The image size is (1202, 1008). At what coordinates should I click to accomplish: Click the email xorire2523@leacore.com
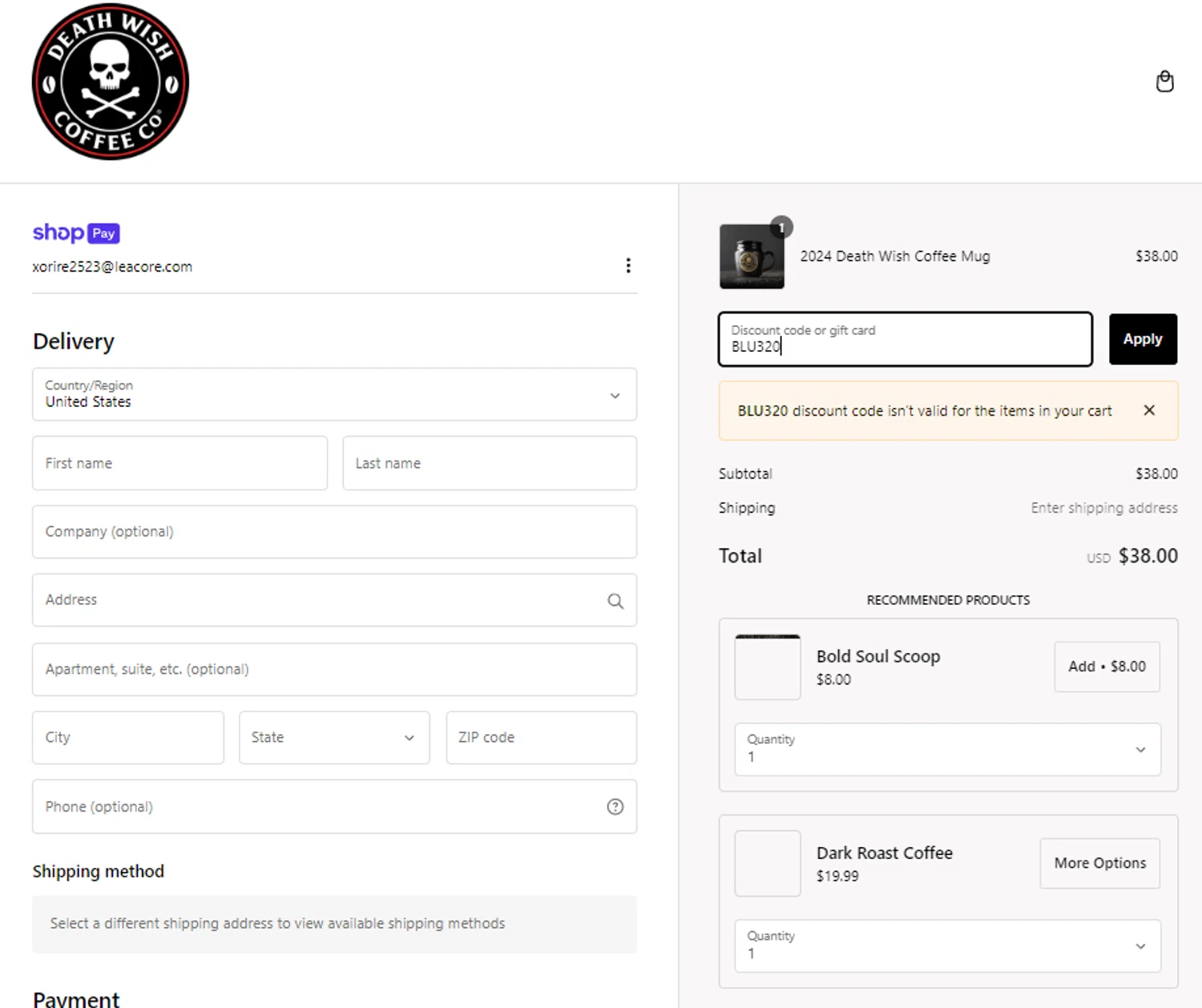112,267
